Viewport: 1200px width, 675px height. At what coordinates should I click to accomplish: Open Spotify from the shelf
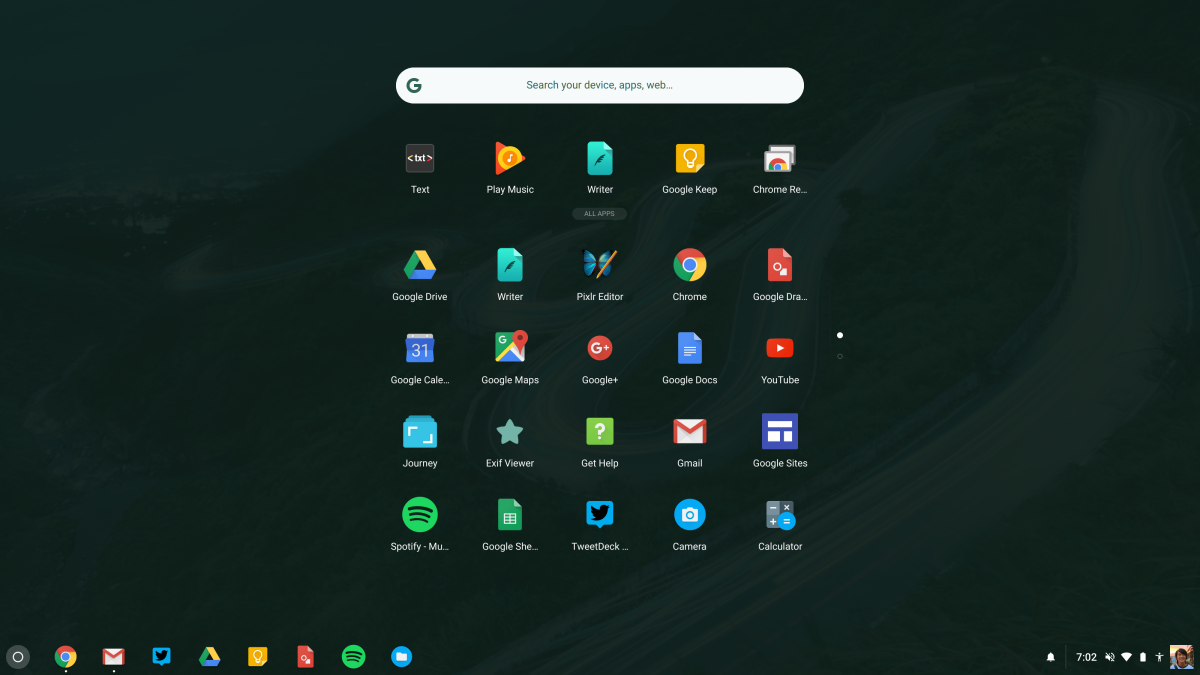click(354, 657)
